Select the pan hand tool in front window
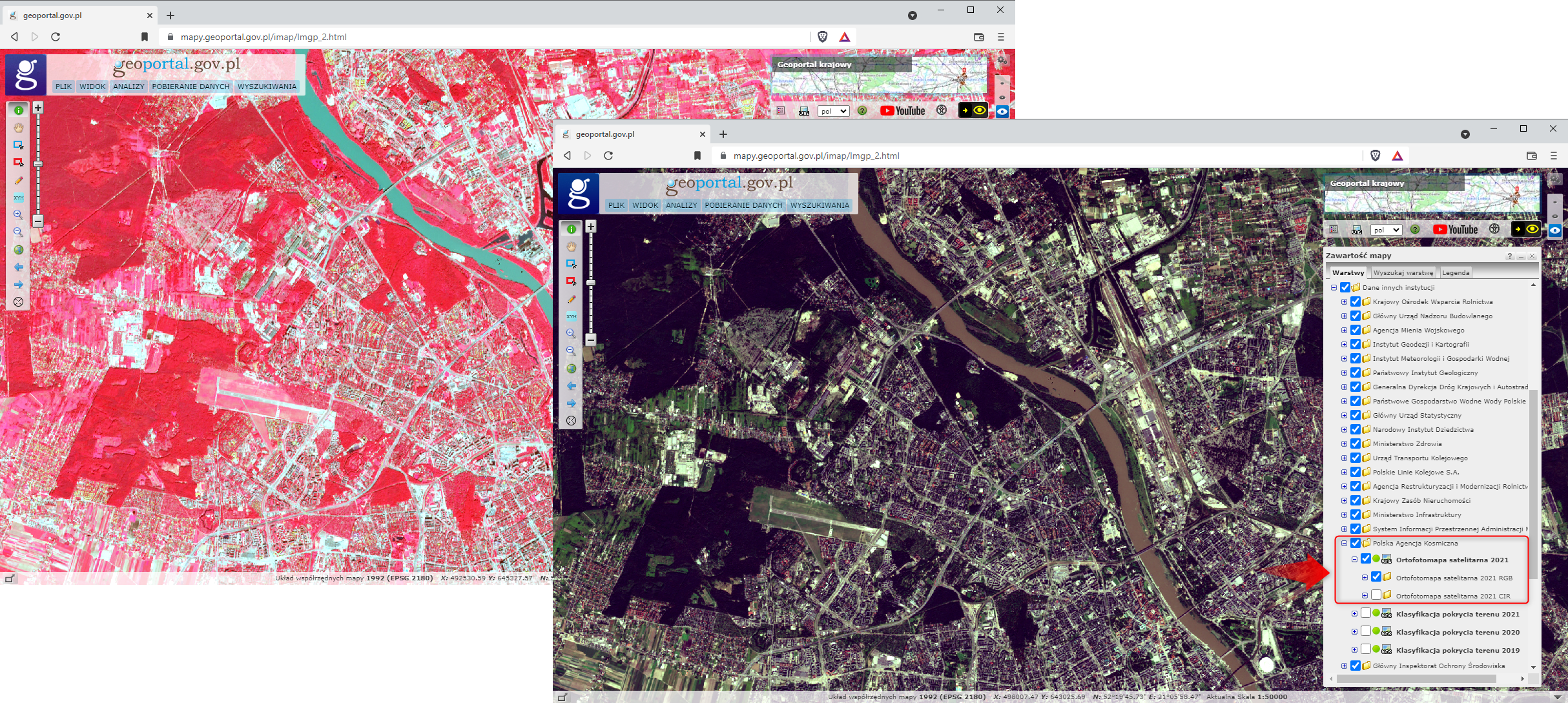This screenshot has height=703, width=1568. click(571, 247)
